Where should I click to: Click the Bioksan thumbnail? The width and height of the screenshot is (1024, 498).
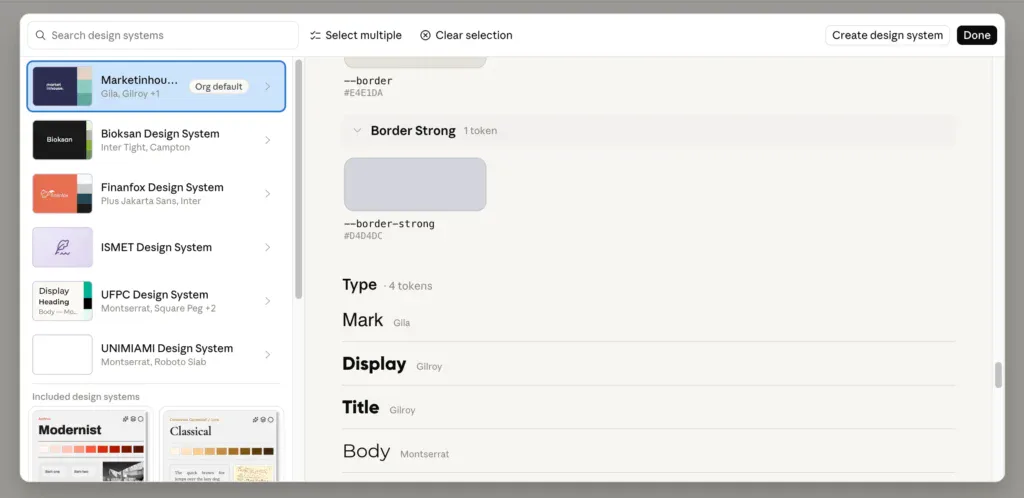click(x=63, y=140)
